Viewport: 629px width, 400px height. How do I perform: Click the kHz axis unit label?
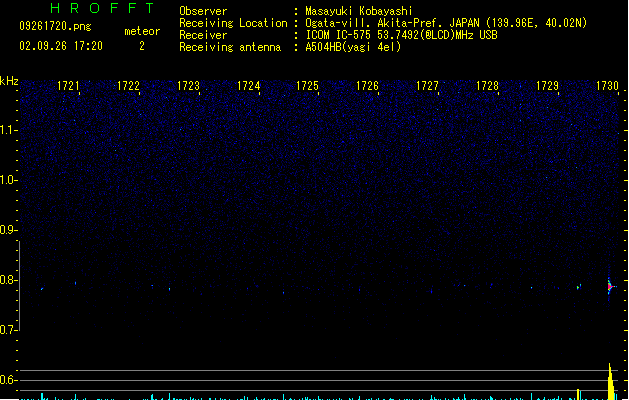[x=9, y=81]
